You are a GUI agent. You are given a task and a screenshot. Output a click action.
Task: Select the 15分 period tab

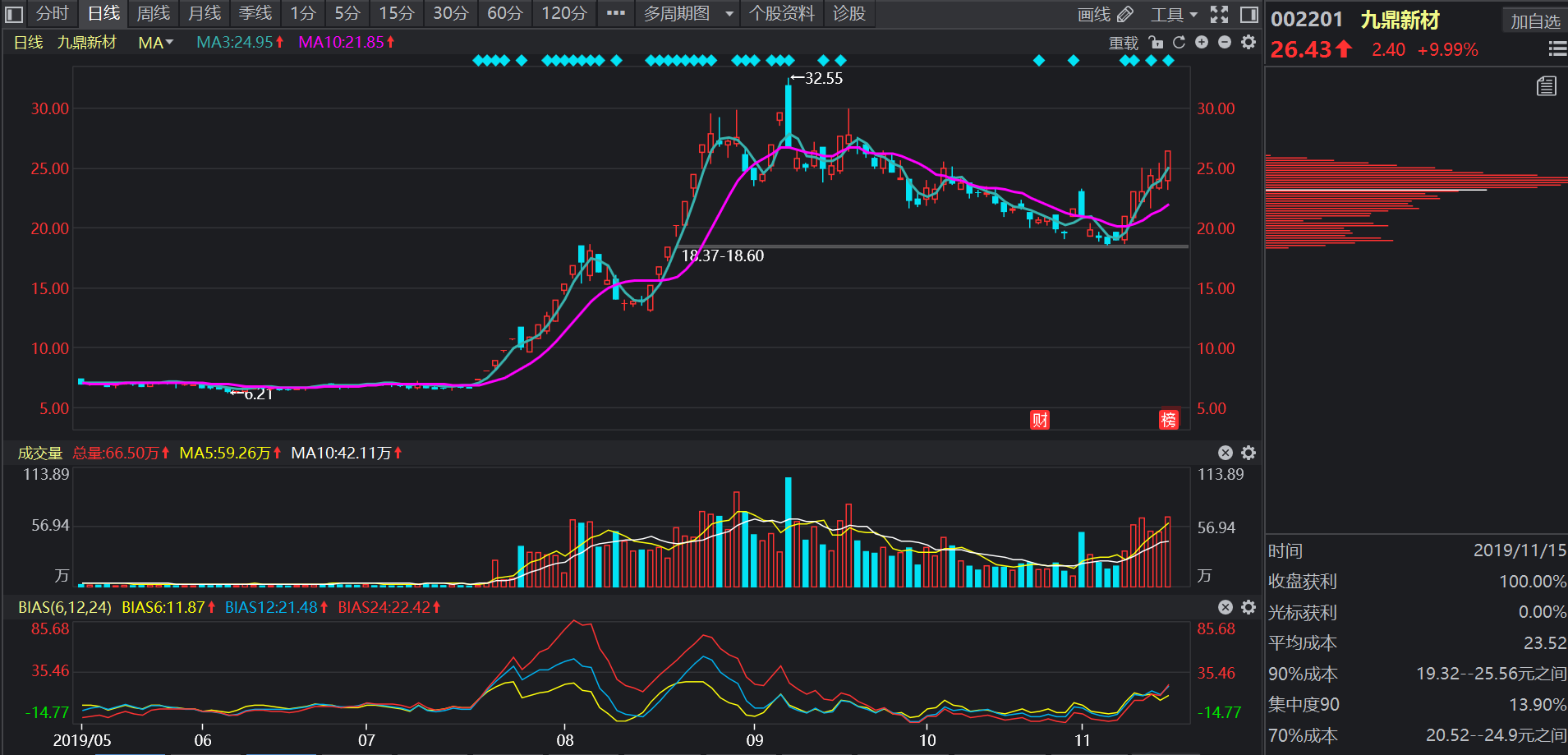coord(397,13)
